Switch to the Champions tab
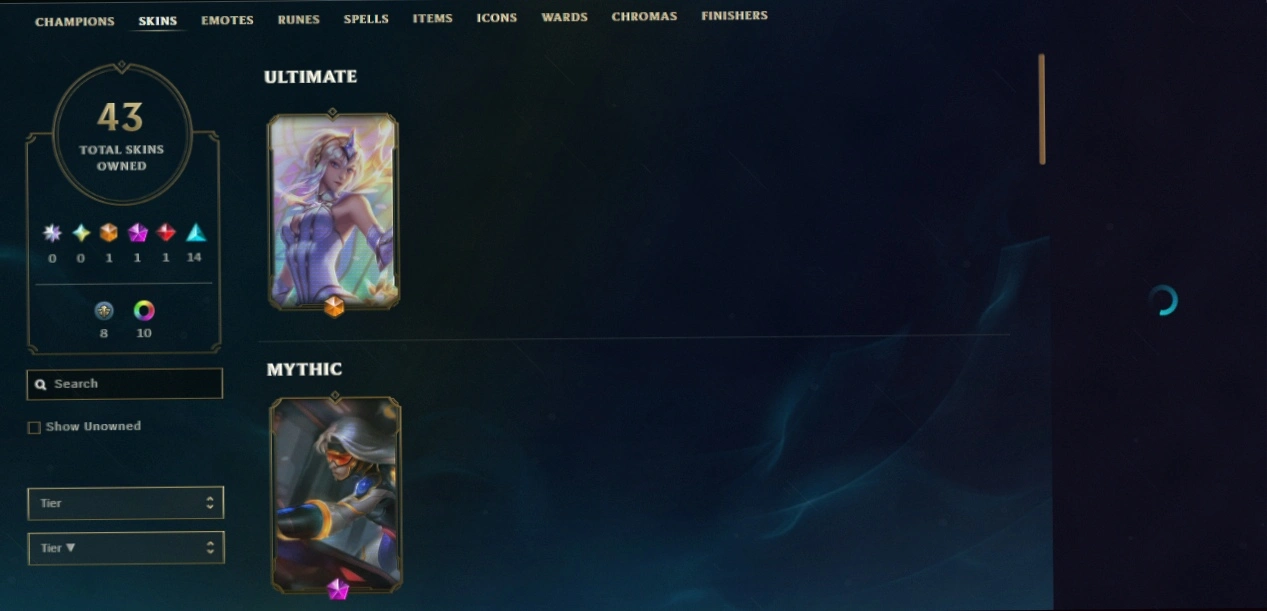1267x611 pixels. point(75,21)
